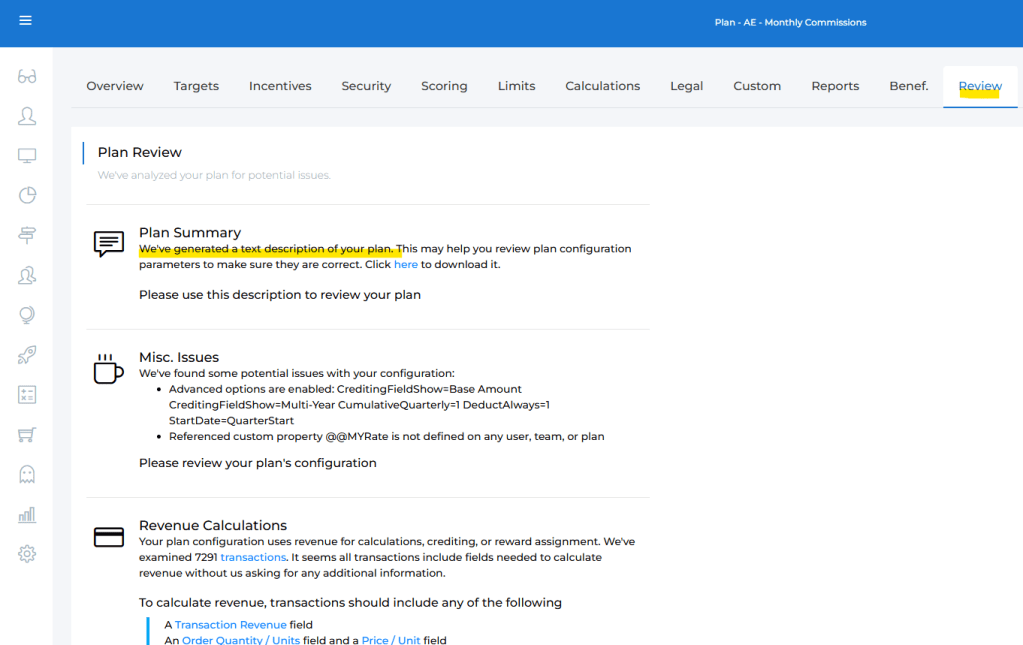Open the pie chart sidebar icon
1023x645 pixels.
tap(27, 195)
